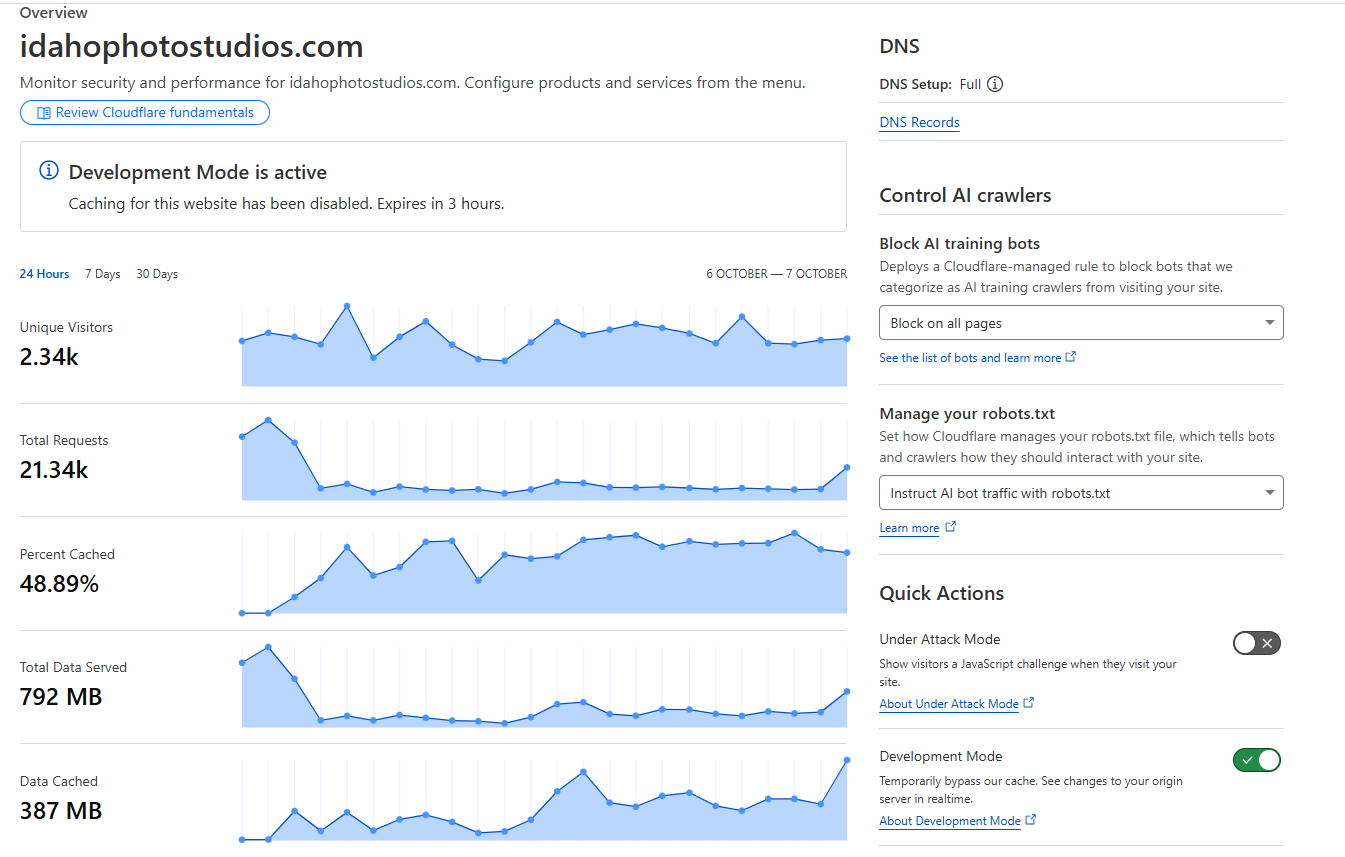Image resolution: width=1345 pixels, height=857 pixels.
Task: Open See the list of bots link
Action: click(x=970, y=357)
